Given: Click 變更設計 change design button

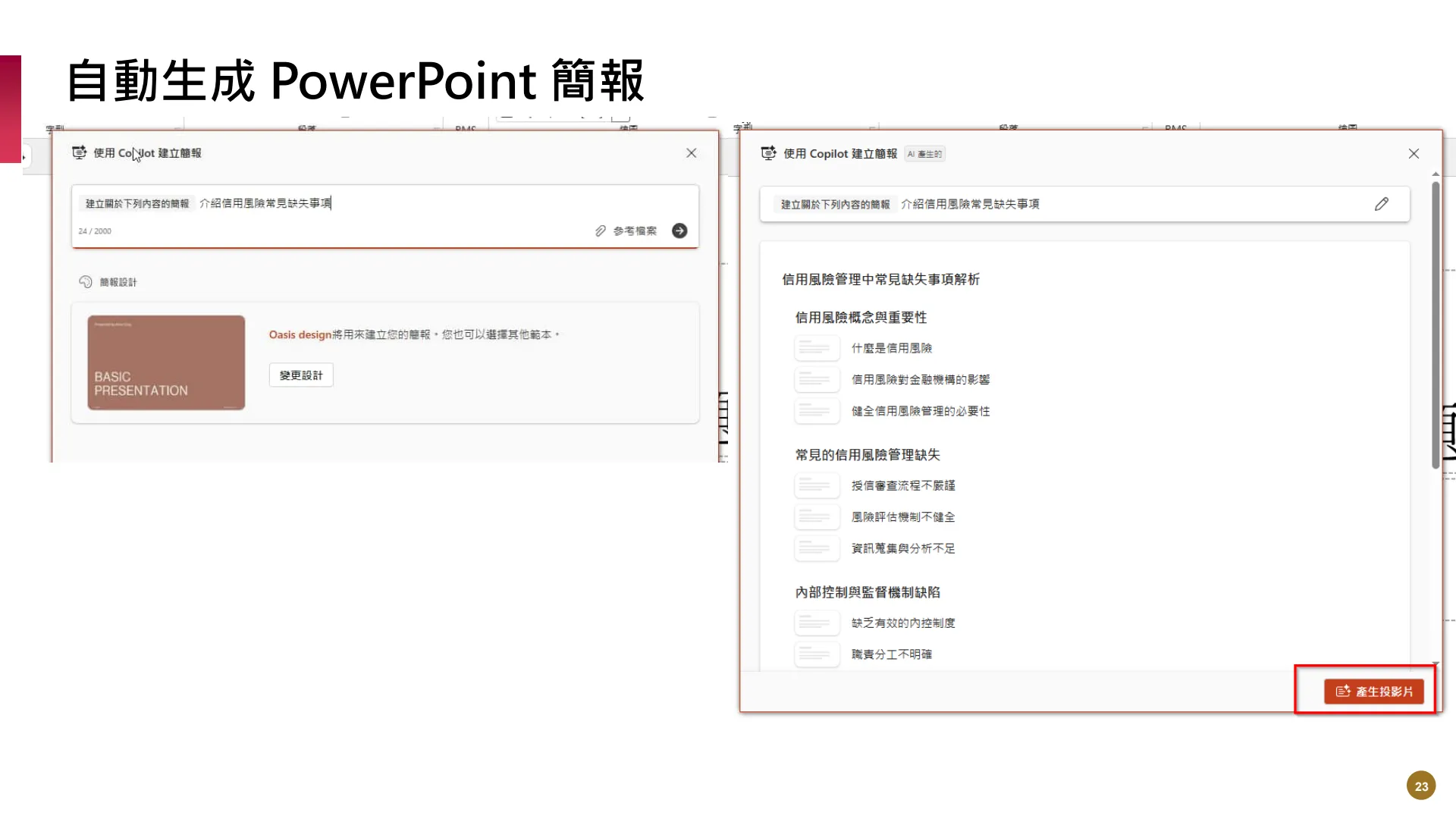Looking at the screenshot, I should pyautogui.click(x=301, y=375).
